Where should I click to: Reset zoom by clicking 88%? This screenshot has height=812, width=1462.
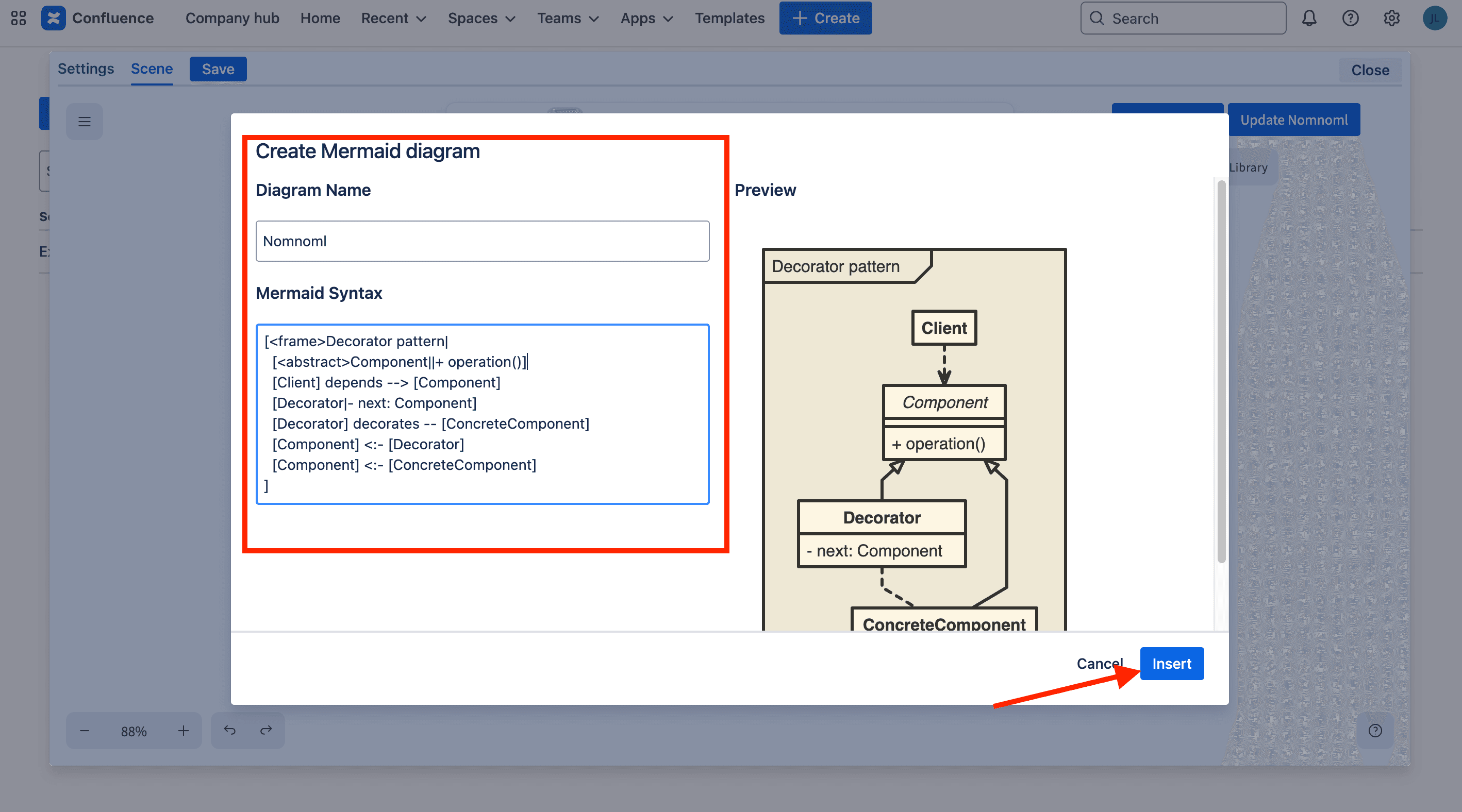click(134, 731)
